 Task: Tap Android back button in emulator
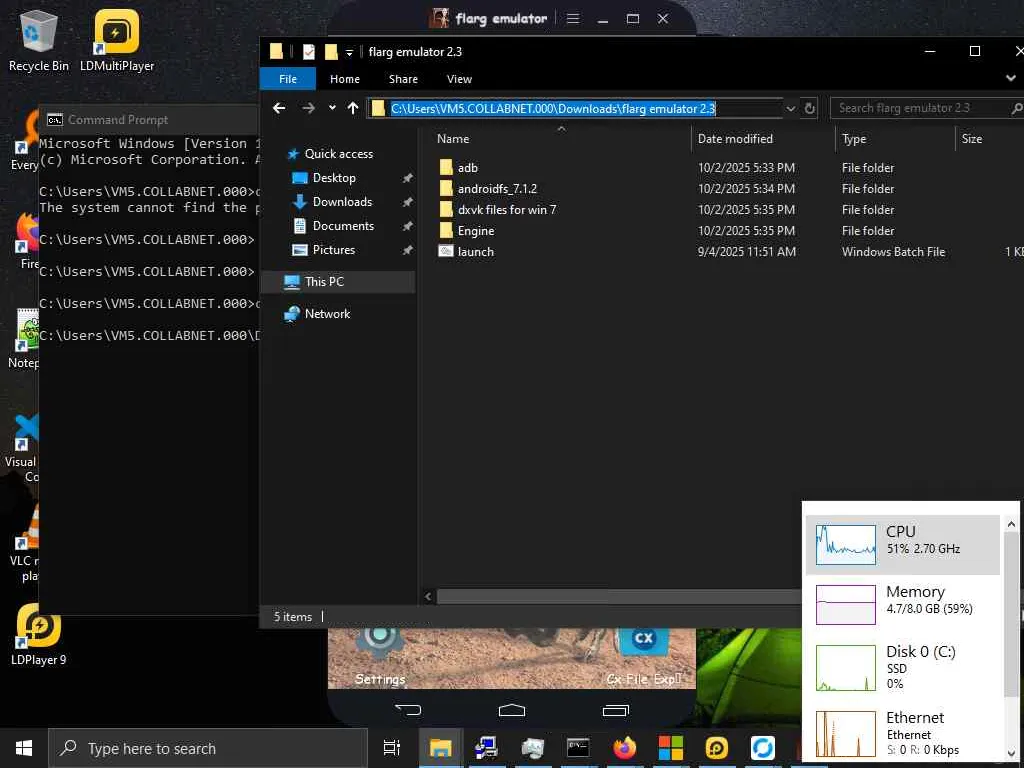408,709
